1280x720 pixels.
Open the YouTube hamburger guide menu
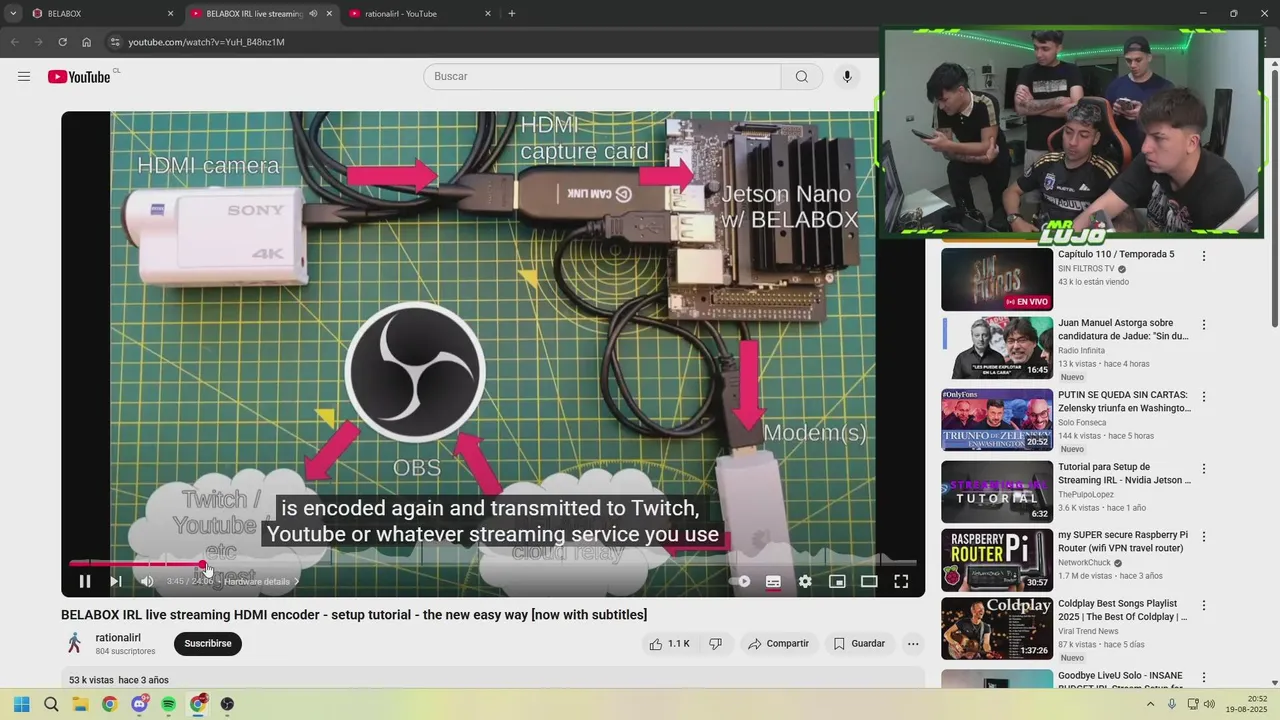coord(24,77)
